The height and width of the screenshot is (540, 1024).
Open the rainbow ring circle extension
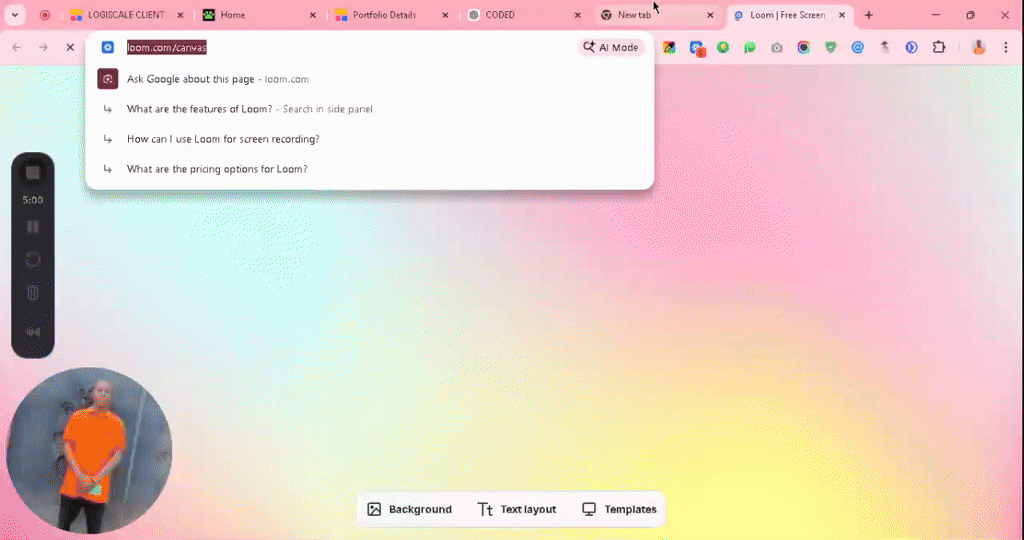[x=803, y=47]
